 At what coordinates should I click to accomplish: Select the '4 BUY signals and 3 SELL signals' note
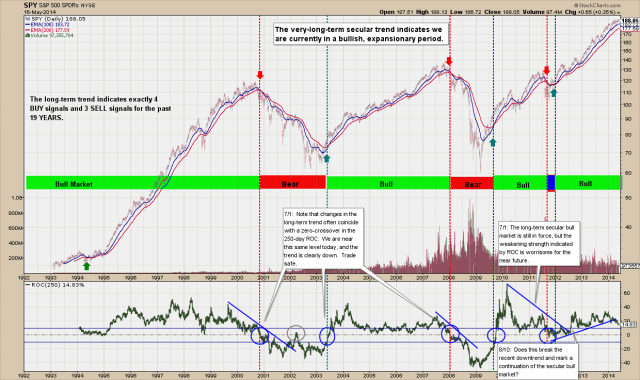[100, 108]
